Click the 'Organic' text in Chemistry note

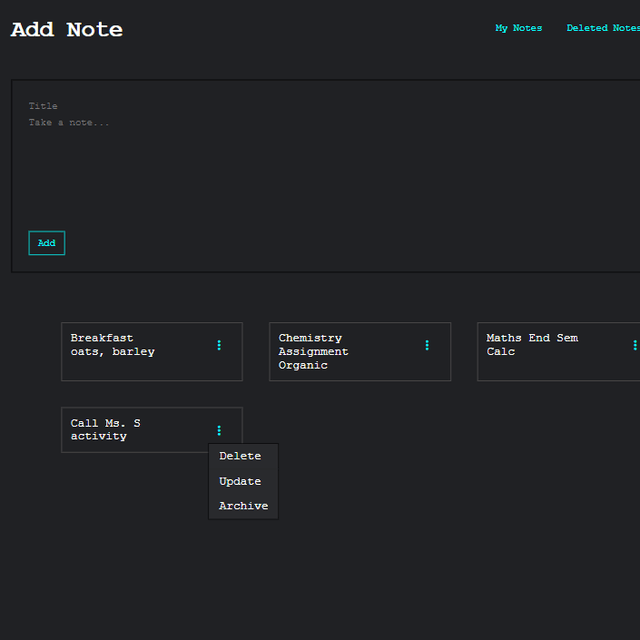click(x=303, y=365)
